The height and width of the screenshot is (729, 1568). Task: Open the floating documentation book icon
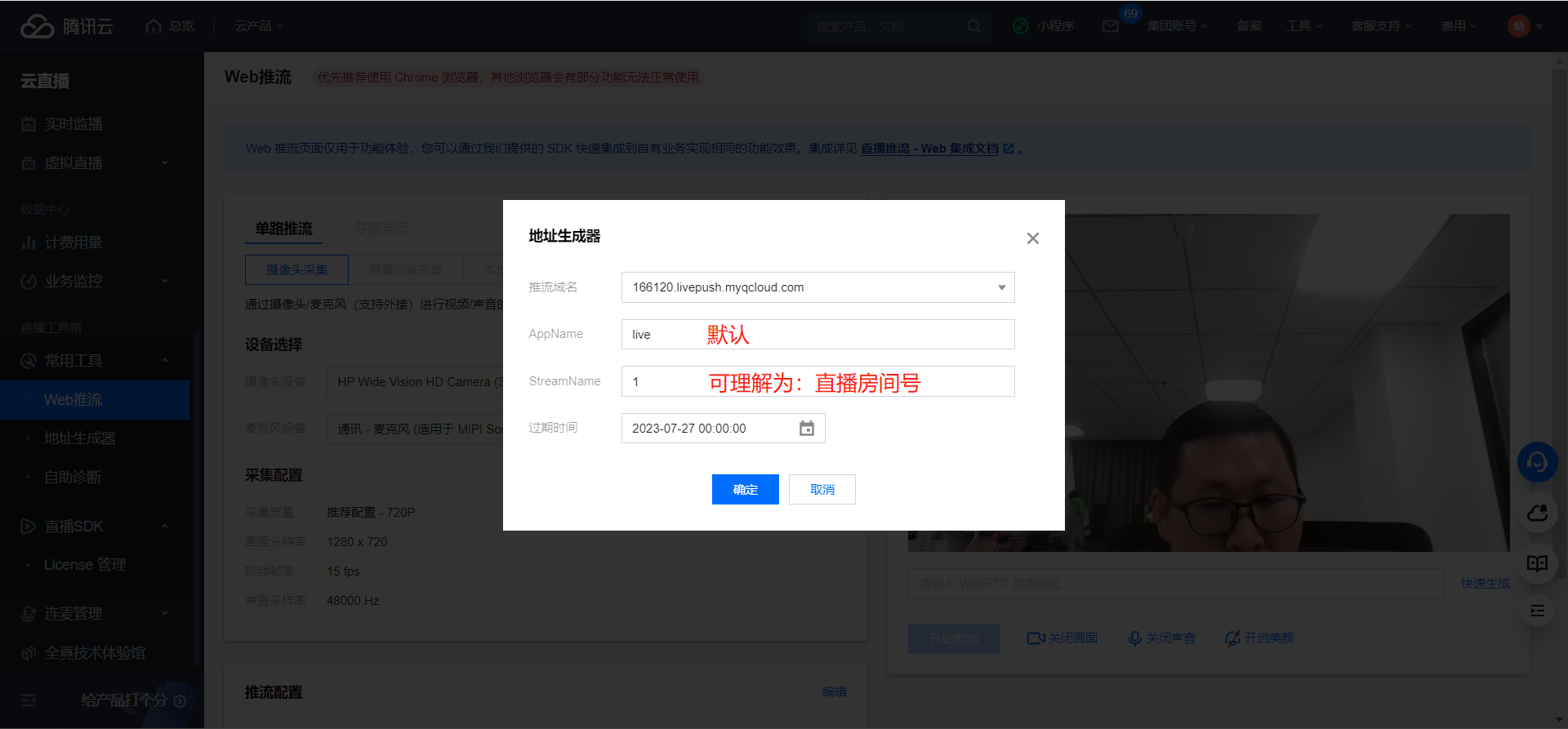tap(1538, 563)
